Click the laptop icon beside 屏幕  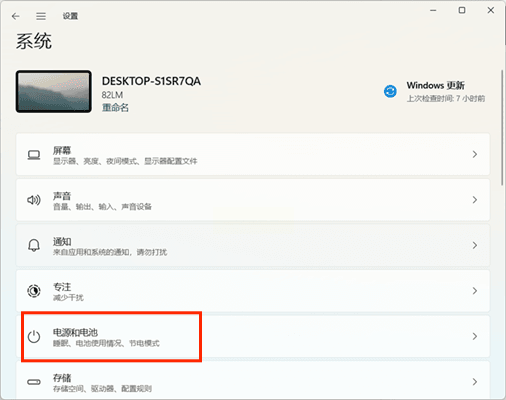[34, 155]
